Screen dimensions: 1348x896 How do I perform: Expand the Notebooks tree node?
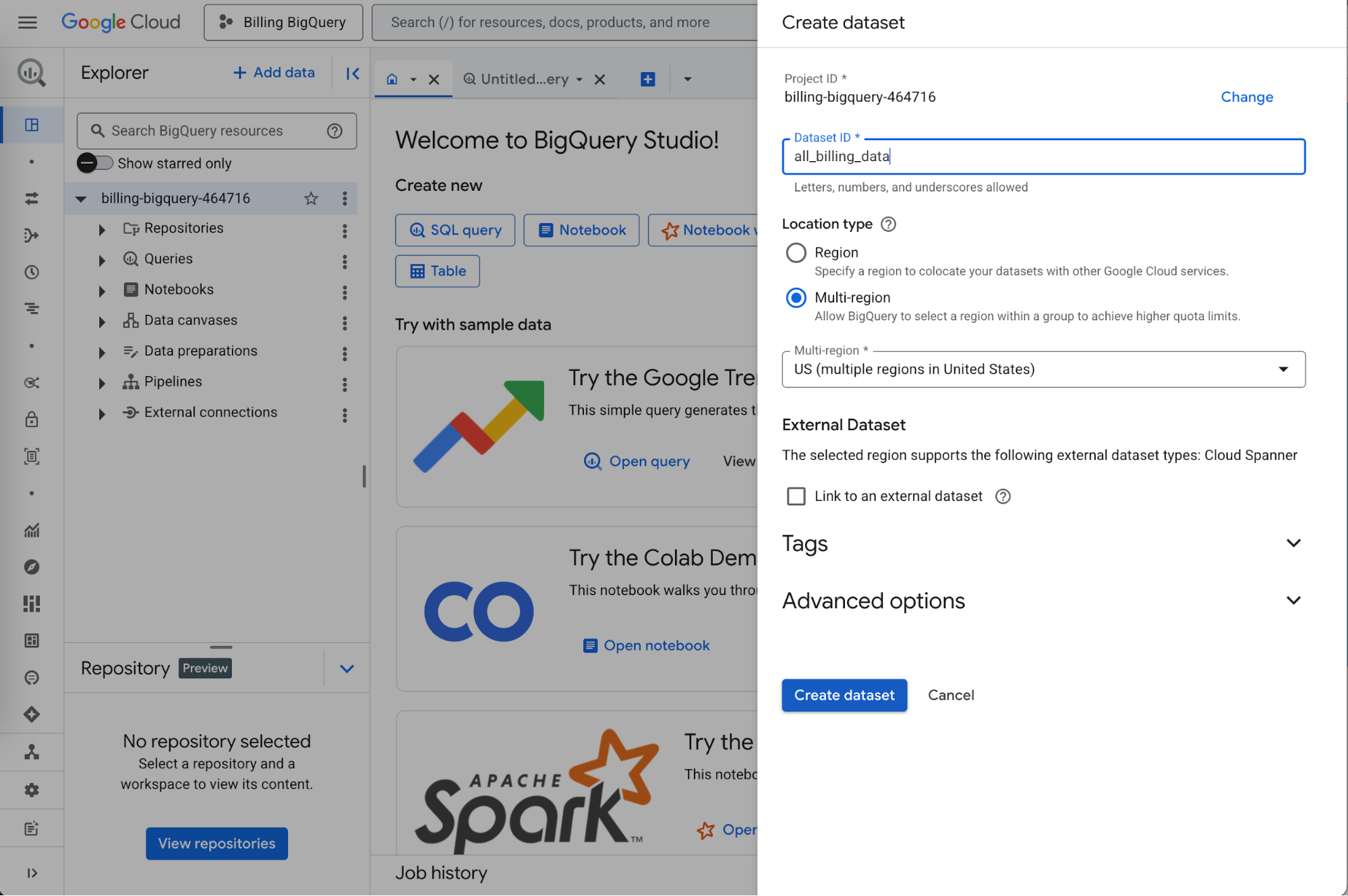(102, 291)
